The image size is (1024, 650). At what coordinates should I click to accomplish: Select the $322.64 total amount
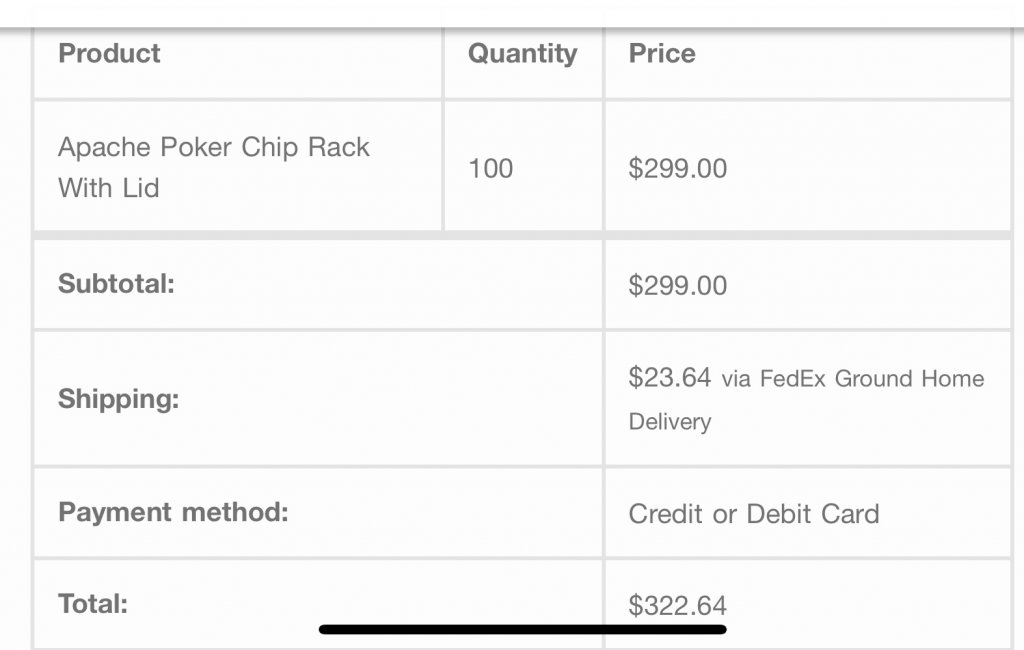(677, 605)
